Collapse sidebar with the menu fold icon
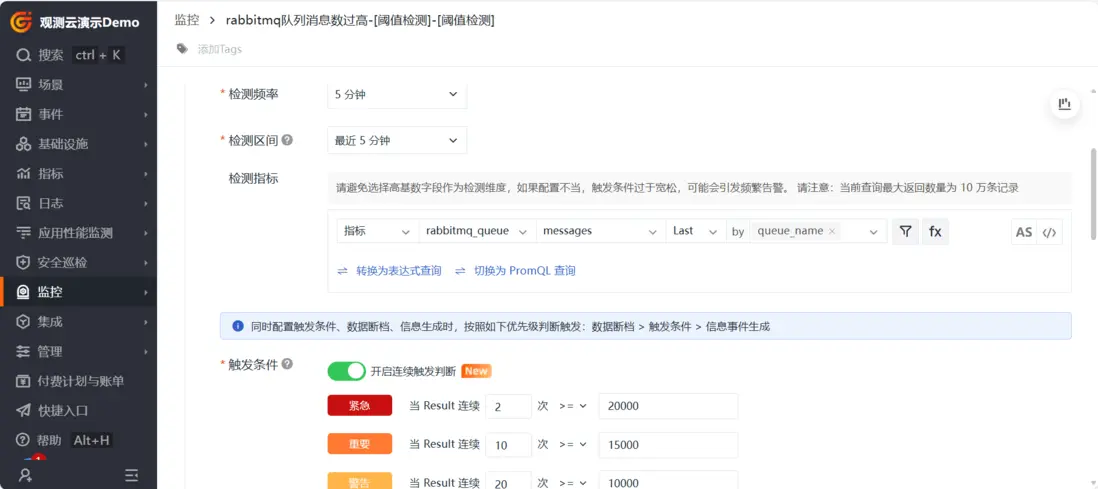This screenshot has height=489, width=1098. tap(131, 475)
